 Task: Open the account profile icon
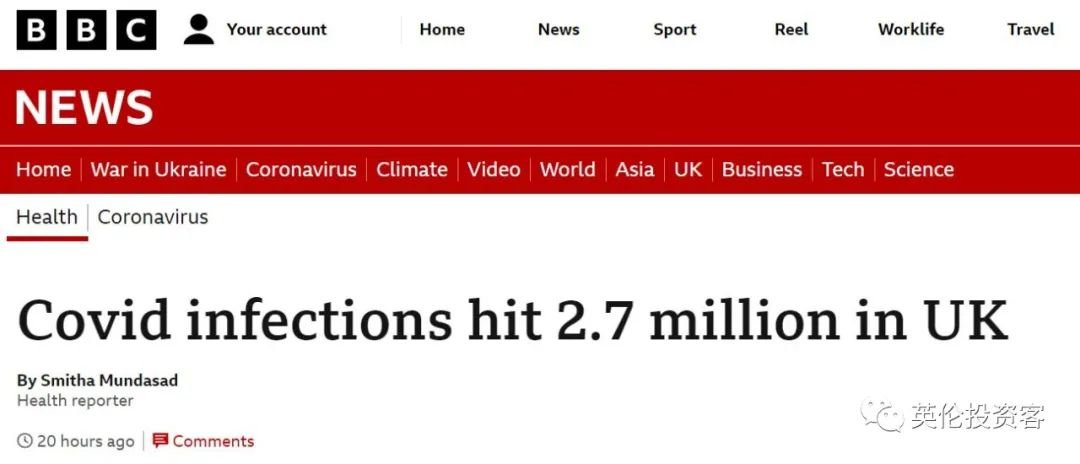198,30
